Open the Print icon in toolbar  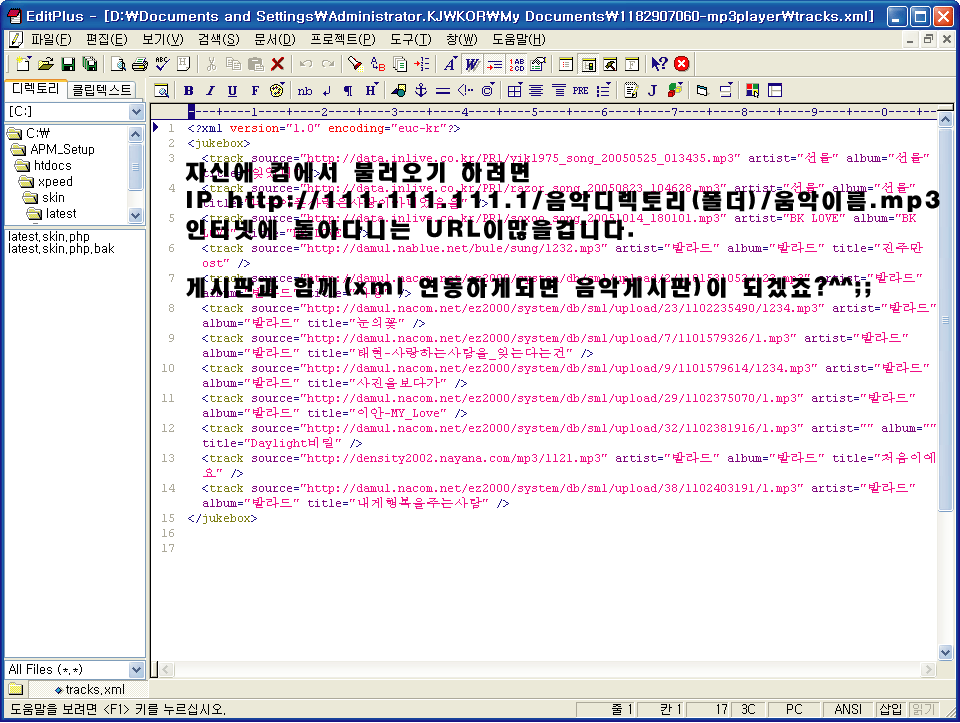(140, 64)
